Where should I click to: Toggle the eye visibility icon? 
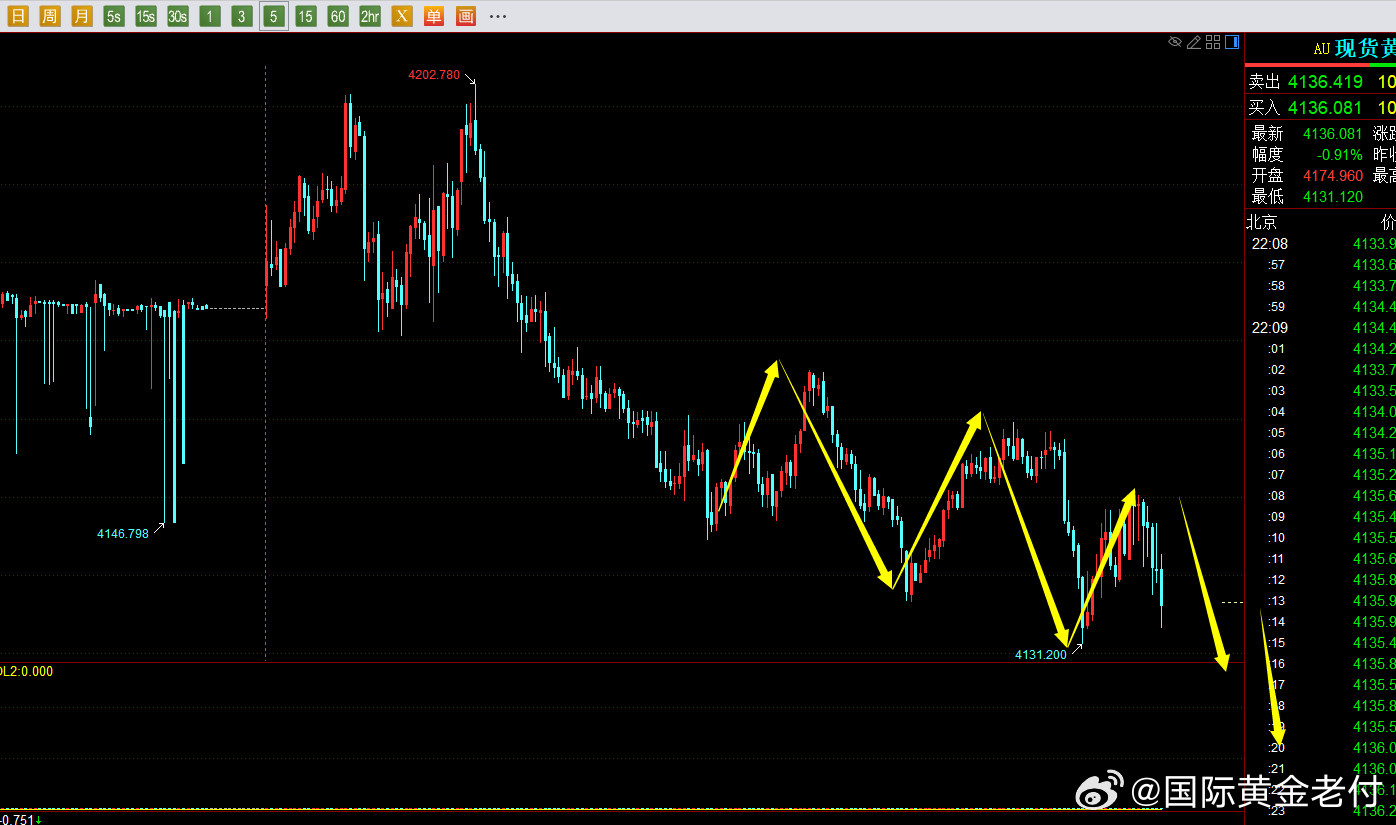tap(1176, 42)
